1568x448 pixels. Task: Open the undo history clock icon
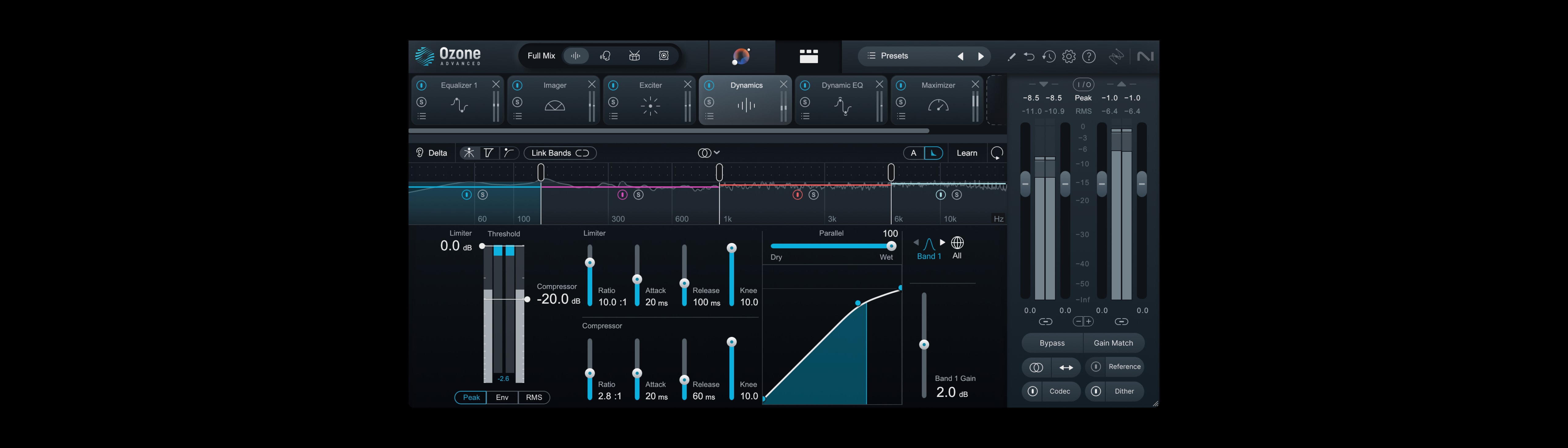1048,57
